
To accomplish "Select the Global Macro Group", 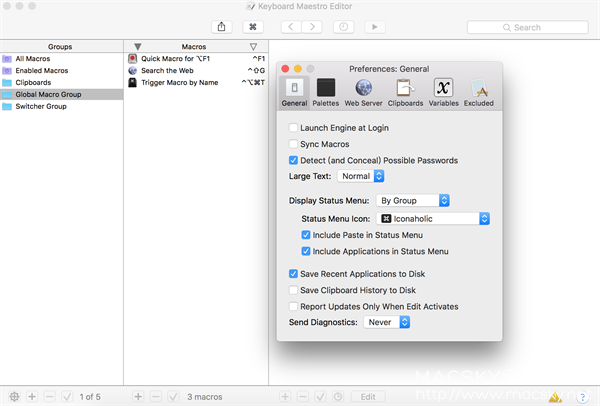I will tap(62, 94).
